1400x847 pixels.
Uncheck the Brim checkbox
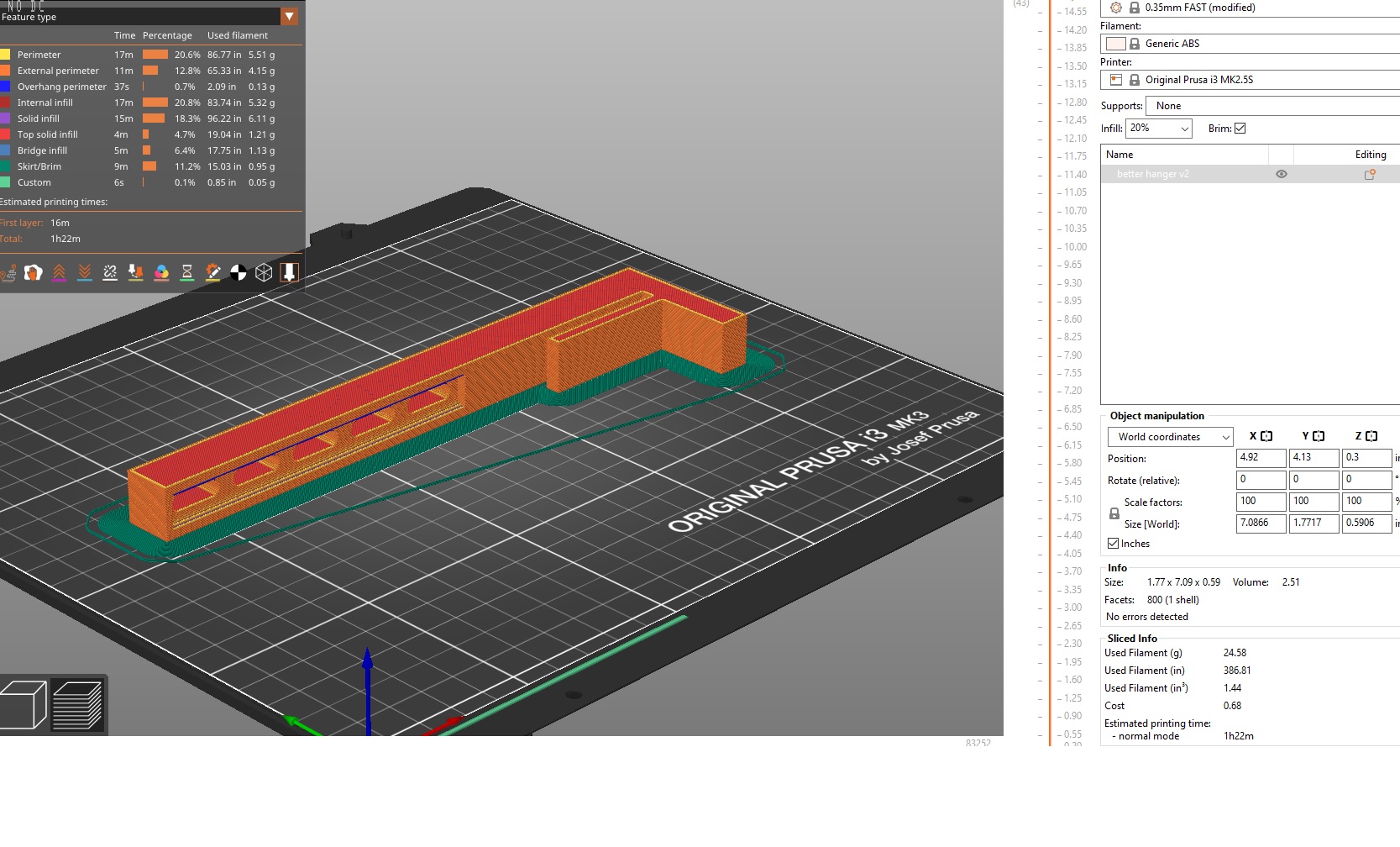pyautogui.click(x=1240, y=129)
